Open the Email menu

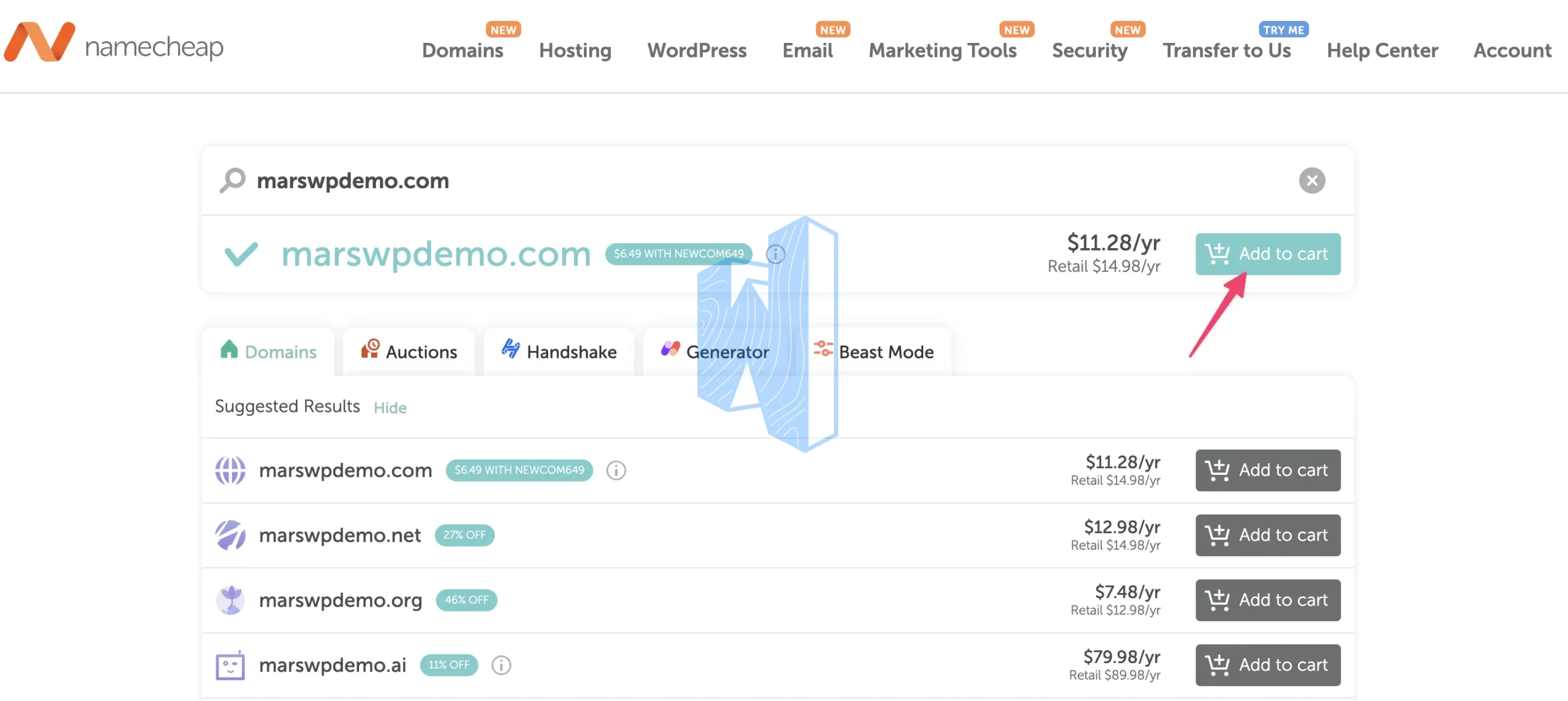point(807,50)
